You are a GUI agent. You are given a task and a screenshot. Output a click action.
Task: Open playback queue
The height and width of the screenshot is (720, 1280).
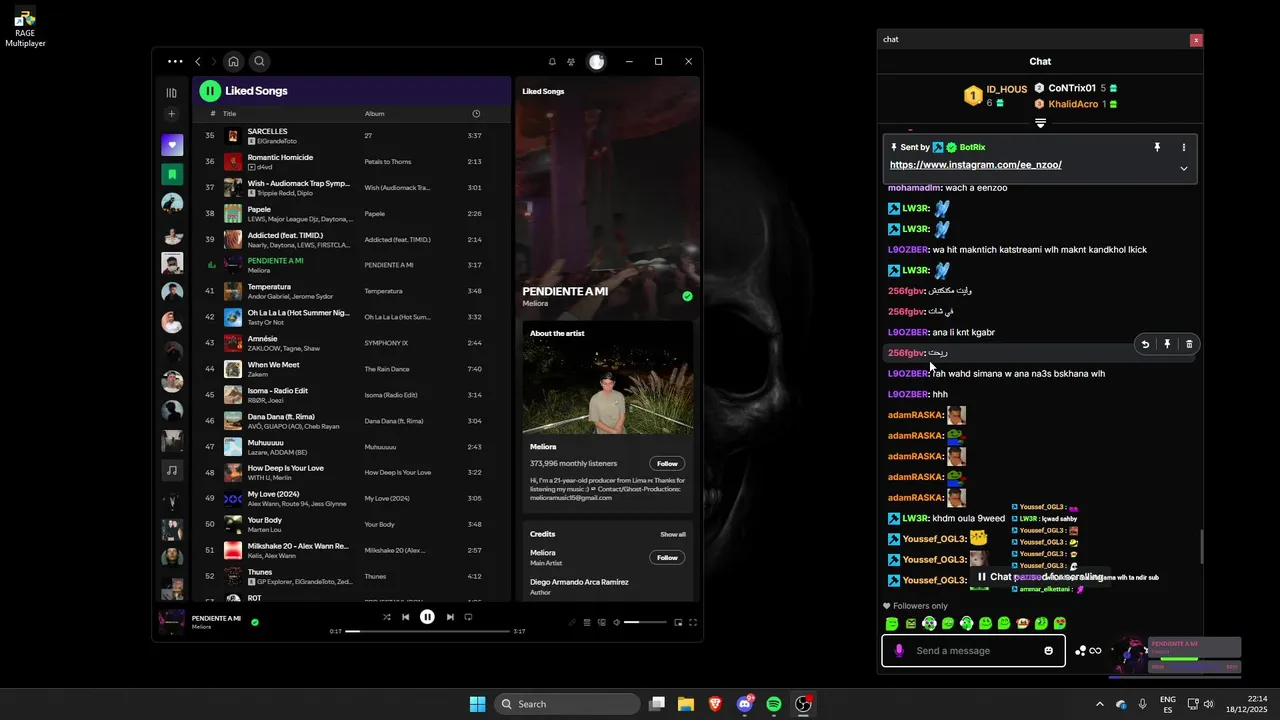pyautogui.click(x=587, y=622)
